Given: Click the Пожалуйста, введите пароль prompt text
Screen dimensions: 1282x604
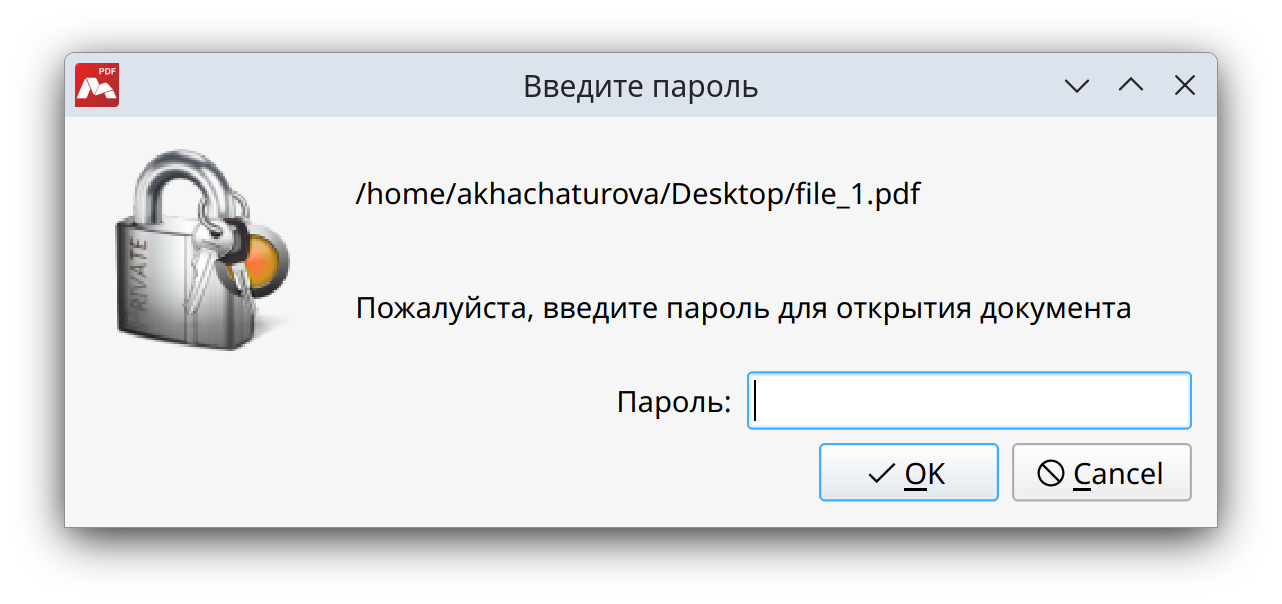Looking at the screenshot, I should tap(743, 308).
